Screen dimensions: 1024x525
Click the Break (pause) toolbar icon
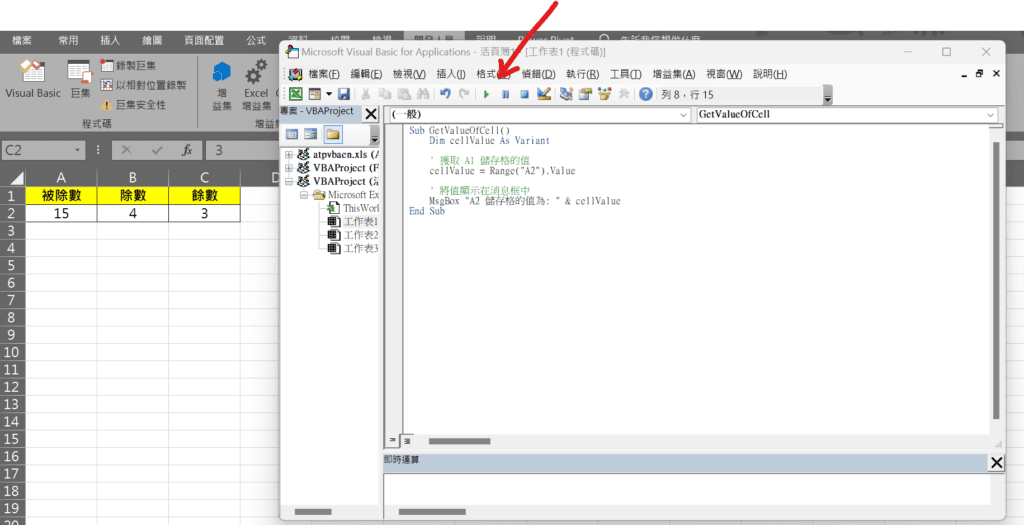(x=505, y=94)
